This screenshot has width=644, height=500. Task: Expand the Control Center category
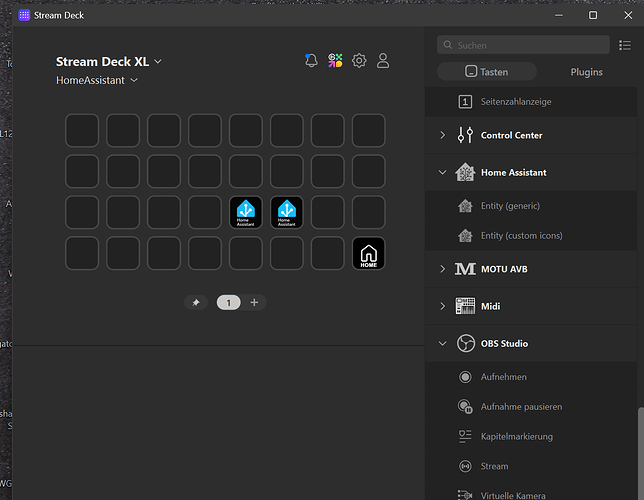[511, 135]
